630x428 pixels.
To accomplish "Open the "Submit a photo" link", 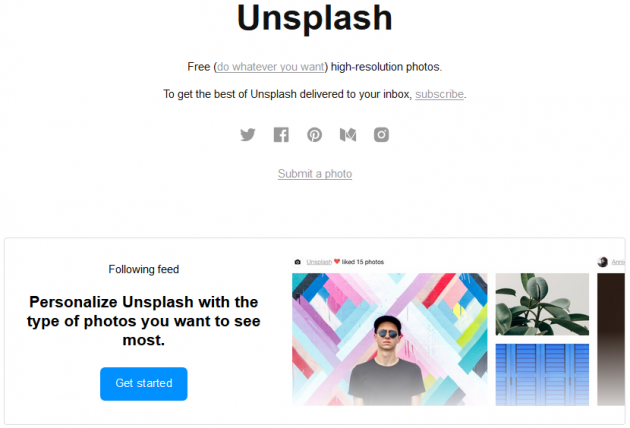I will click(315, 174).
